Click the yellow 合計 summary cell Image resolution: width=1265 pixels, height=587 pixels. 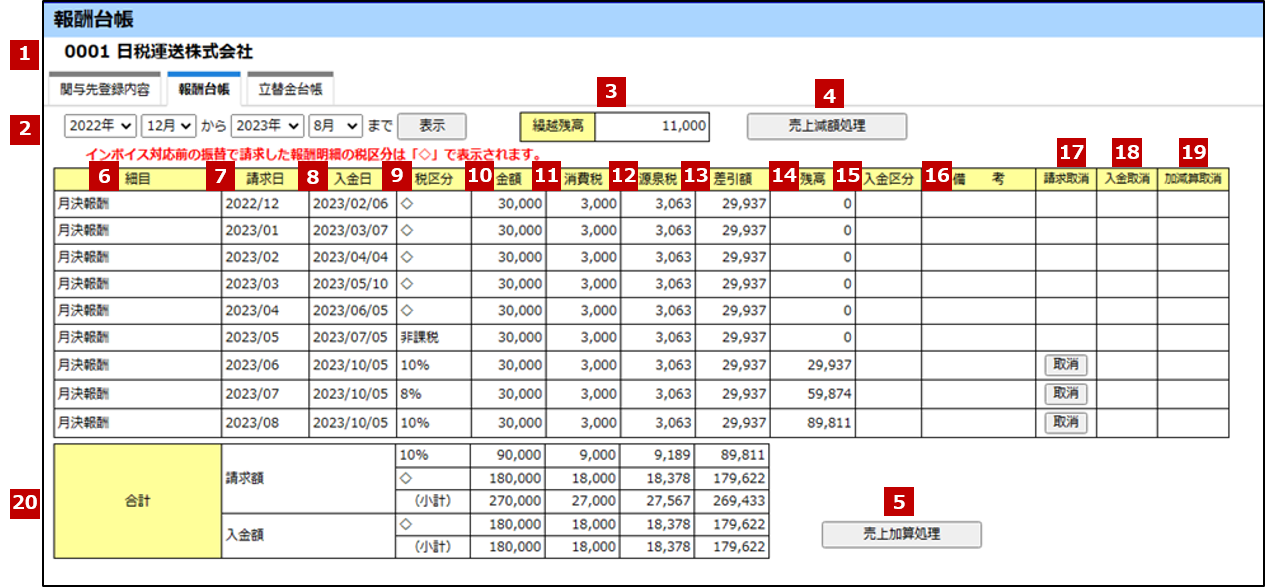click(138, 501)
